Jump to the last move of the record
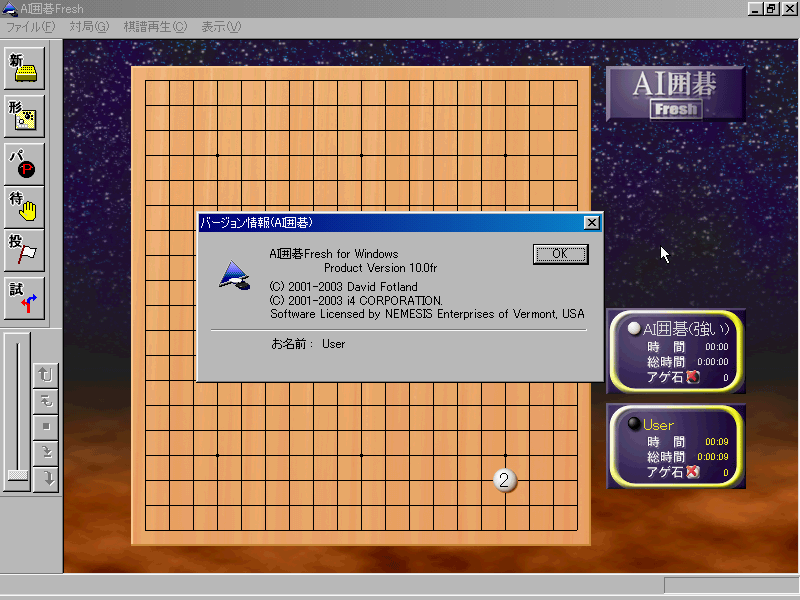 pyautogui.click(x=46, y=479)
